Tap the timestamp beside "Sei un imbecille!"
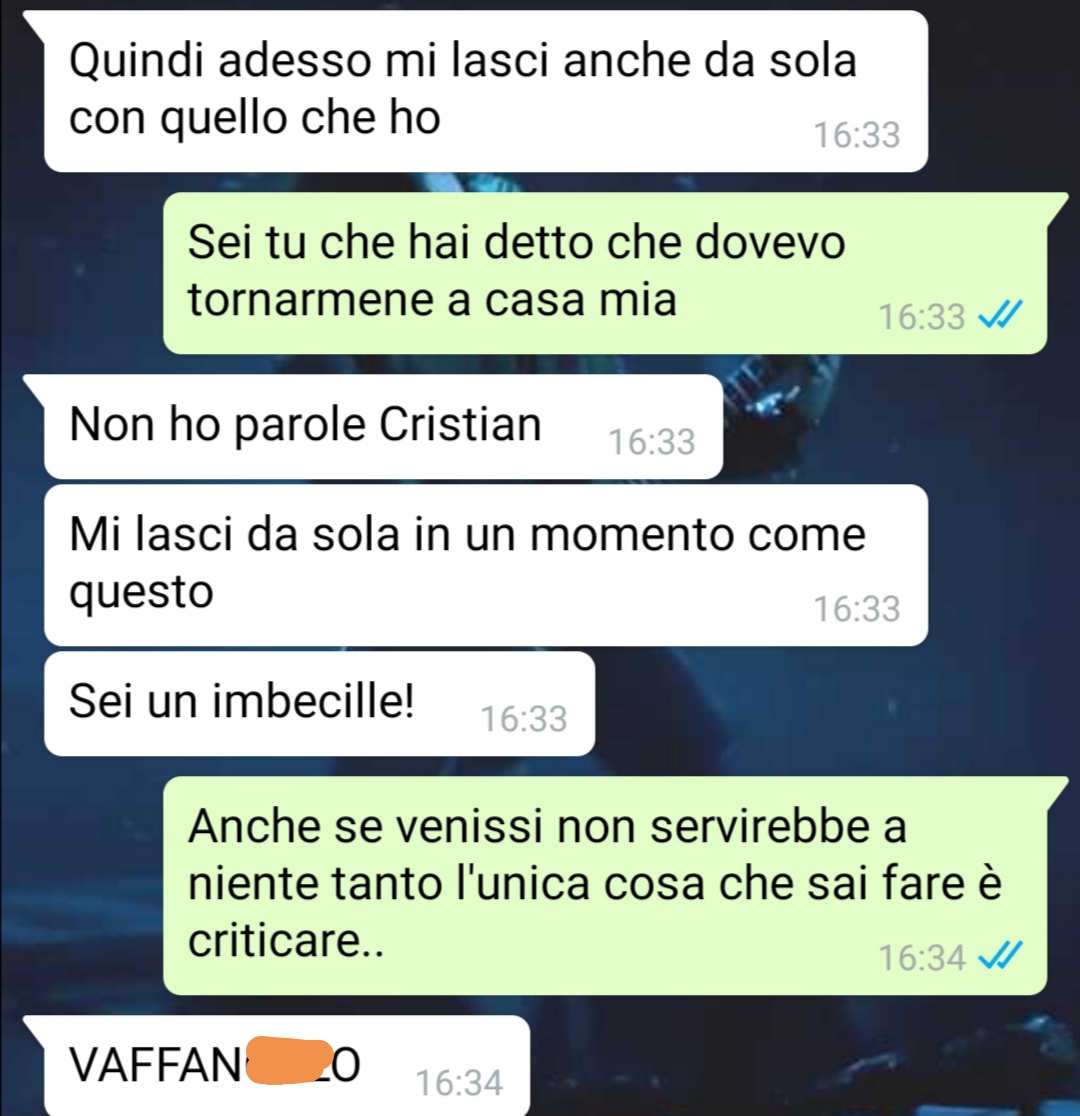1080x1116 pixels. click(x=524, y=718)
